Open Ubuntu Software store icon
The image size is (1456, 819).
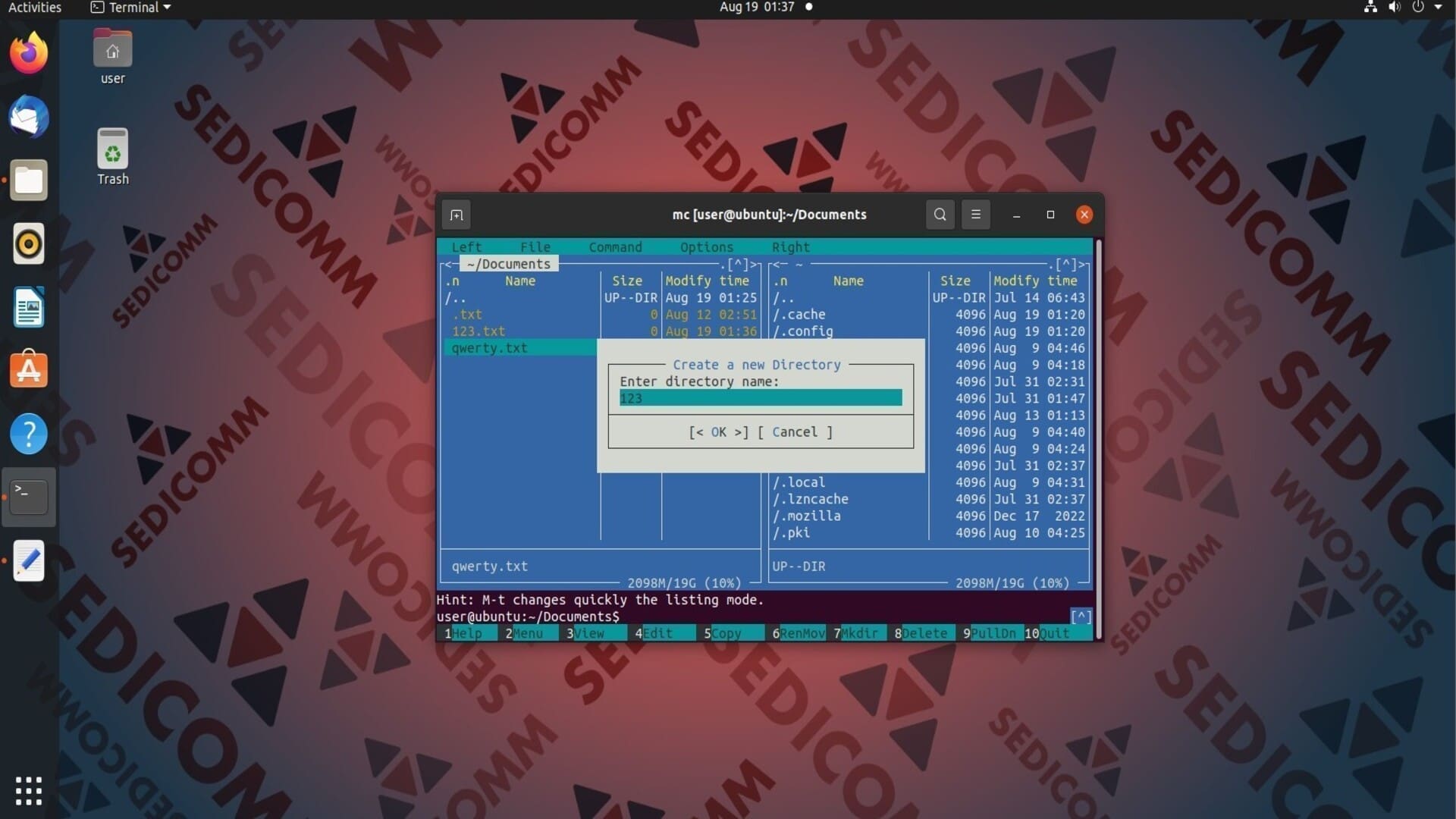point(29,369)
